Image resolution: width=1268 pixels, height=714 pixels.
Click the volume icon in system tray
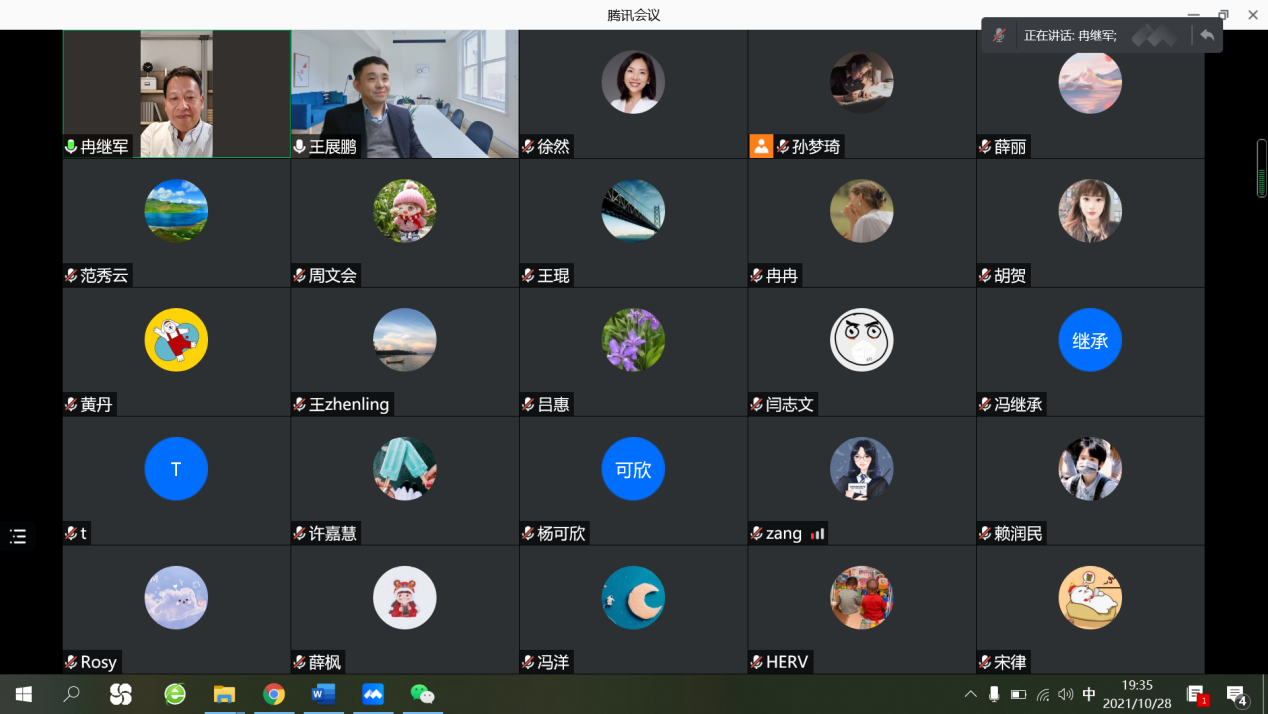[x=1066, y=694]
